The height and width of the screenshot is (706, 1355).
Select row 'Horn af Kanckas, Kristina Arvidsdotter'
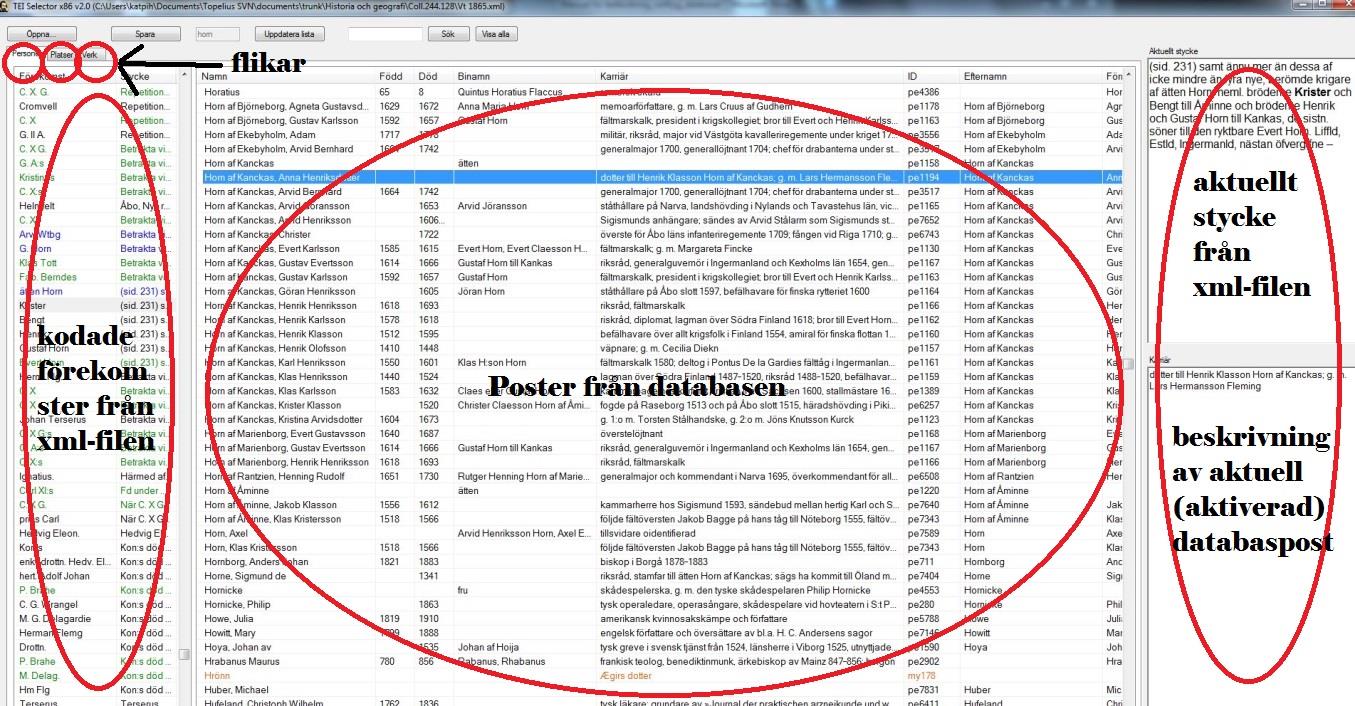[x=660, y=420]
